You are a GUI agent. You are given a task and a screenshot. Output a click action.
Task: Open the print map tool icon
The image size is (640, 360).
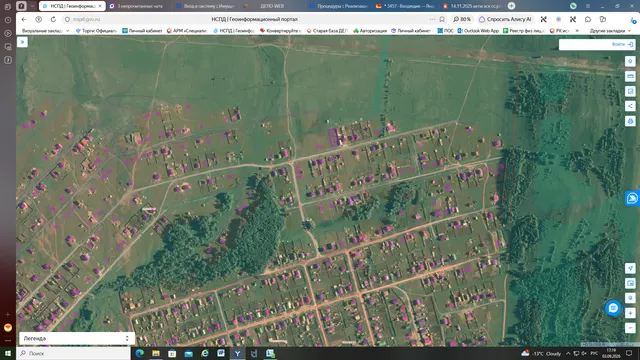(630, 91)
